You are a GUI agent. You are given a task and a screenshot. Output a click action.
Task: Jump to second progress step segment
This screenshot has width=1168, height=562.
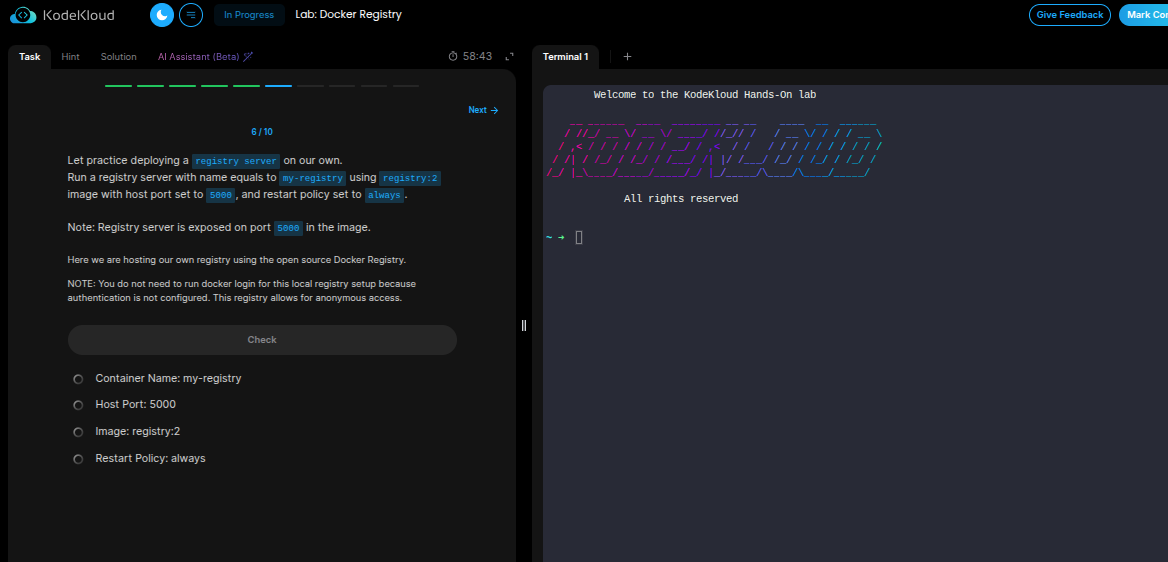(150, 86)
